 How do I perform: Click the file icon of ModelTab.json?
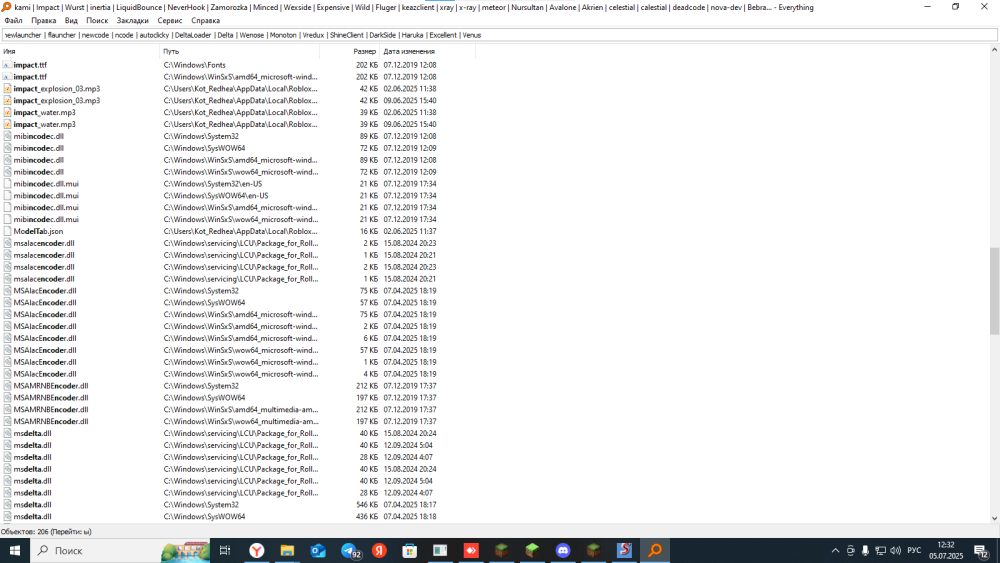click(7, 231)
